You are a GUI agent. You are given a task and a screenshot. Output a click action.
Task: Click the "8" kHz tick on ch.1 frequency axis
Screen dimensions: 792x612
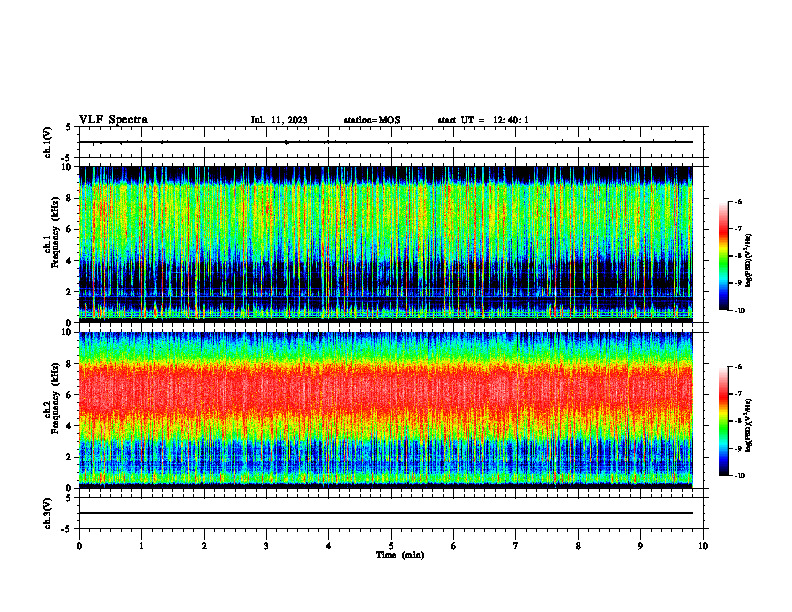71,198
